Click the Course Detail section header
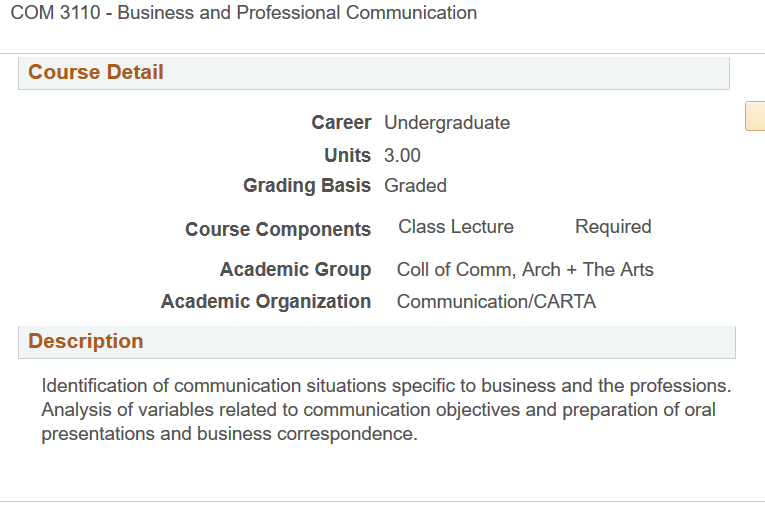The image size is (765, 515). pyautogui.click(x=96, y=72)
